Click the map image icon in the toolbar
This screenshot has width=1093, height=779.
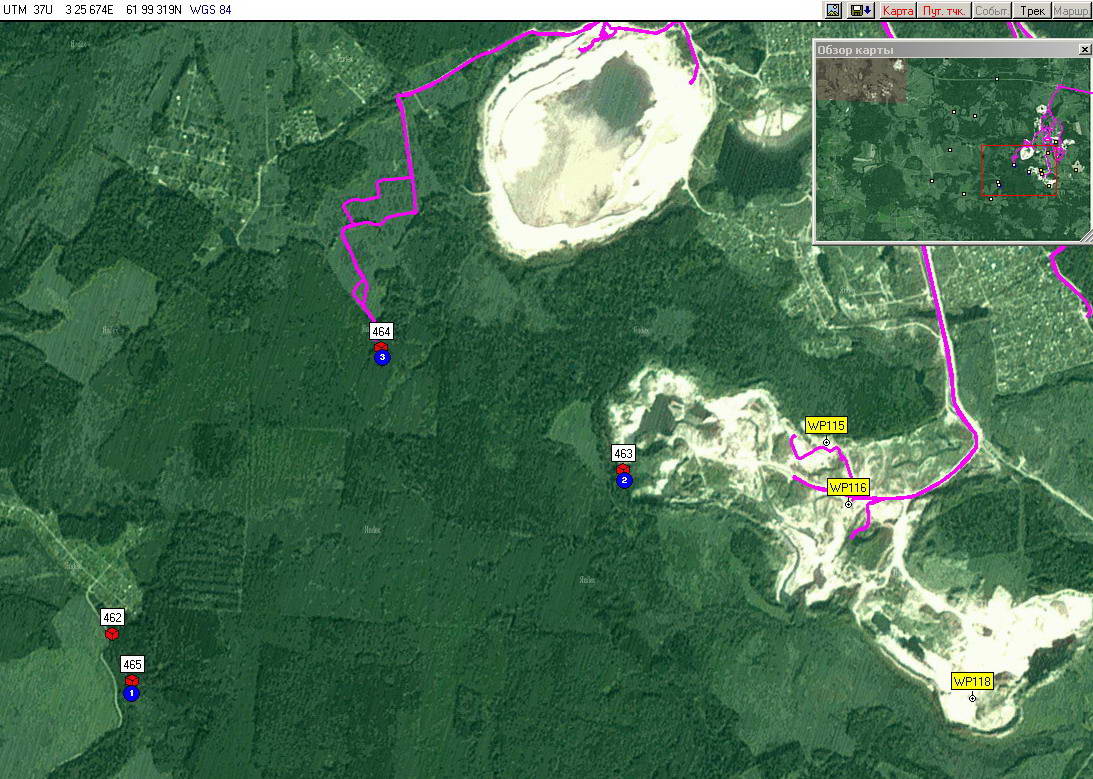833,10
